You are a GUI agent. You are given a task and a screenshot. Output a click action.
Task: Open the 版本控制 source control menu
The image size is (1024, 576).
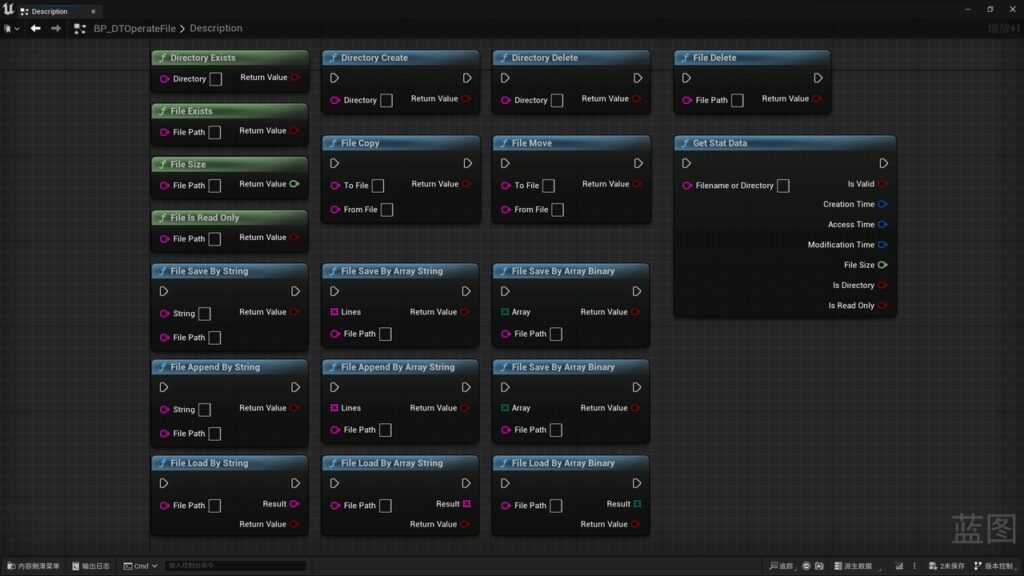point(996,566)
